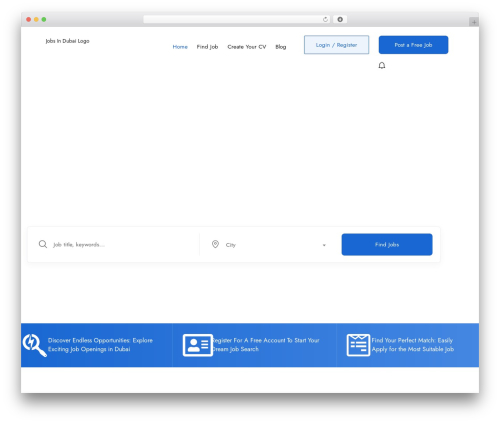Click Post a Free Job button
The height and width of the screenshot is (423, 500).
(x=413, y=45)
